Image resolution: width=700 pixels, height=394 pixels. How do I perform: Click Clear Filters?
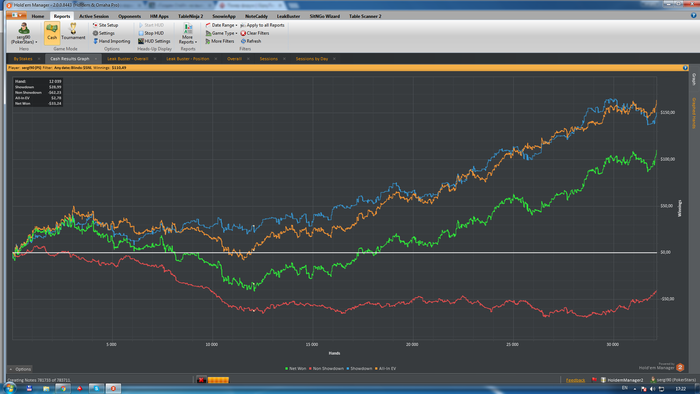255,33
